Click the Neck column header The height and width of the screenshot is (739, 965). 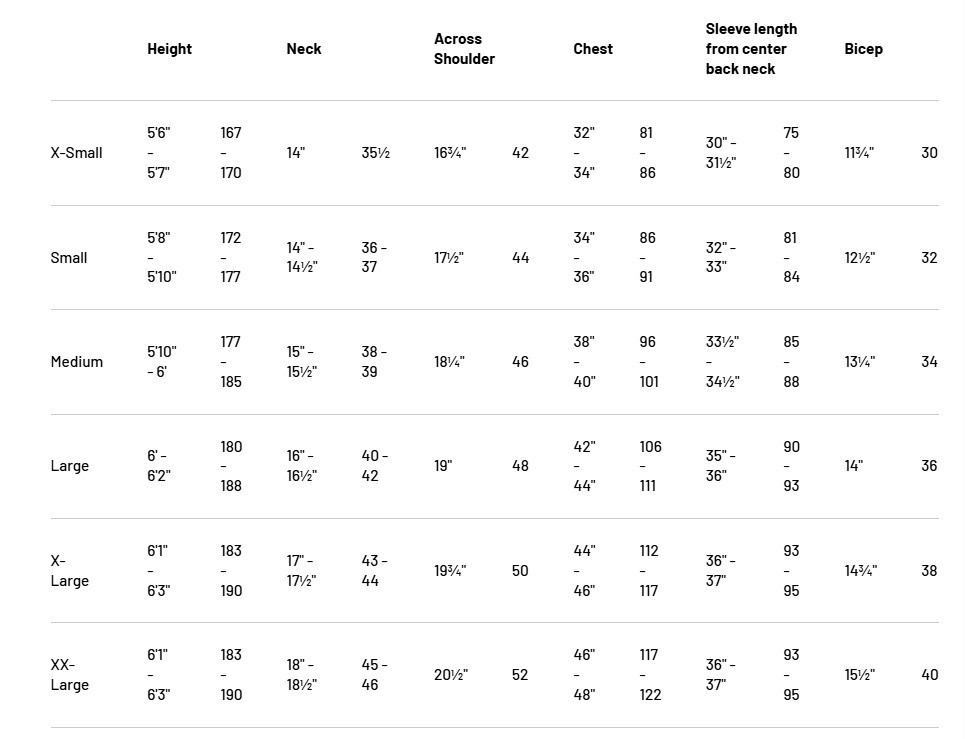[x=303, y=49]
